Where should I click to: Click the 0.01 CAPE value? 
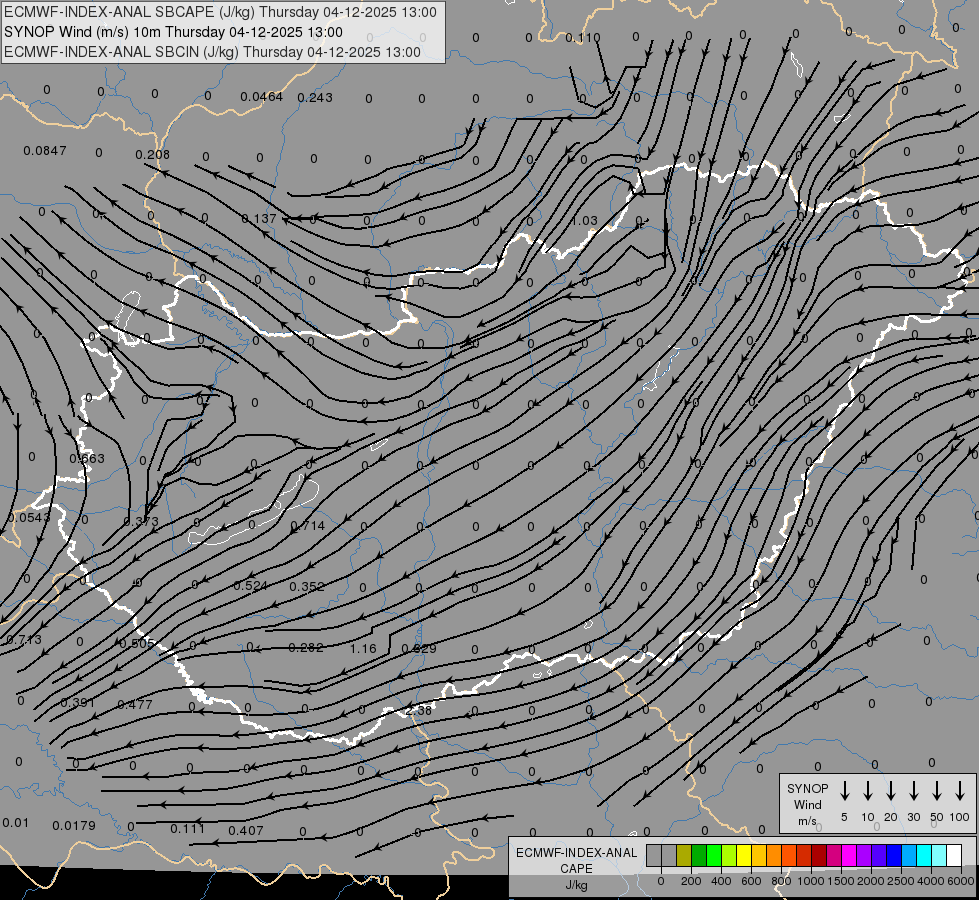15,823
